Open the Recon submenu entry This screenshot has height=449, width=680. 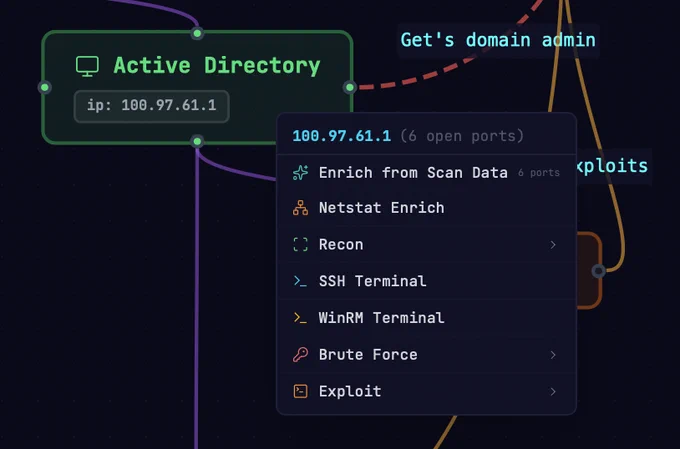coord(426,245)
